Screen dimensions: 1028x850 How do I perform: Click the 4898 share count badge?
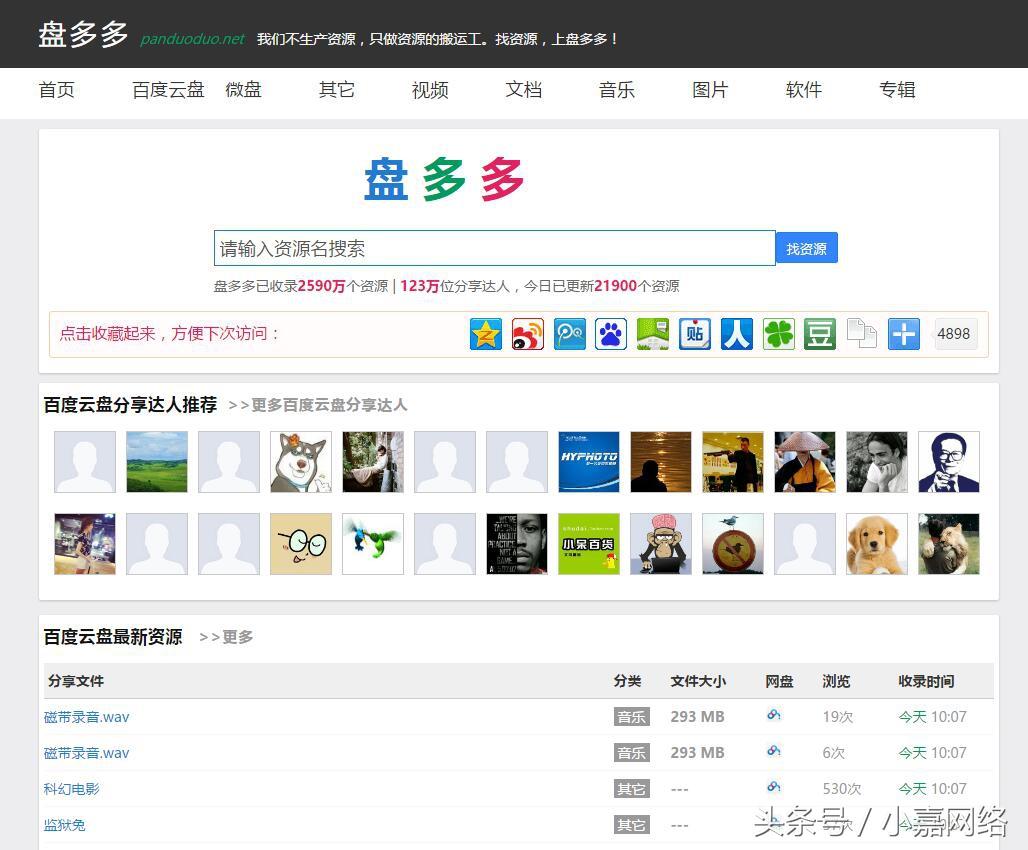pyautogui.click(x=953, y=334)
